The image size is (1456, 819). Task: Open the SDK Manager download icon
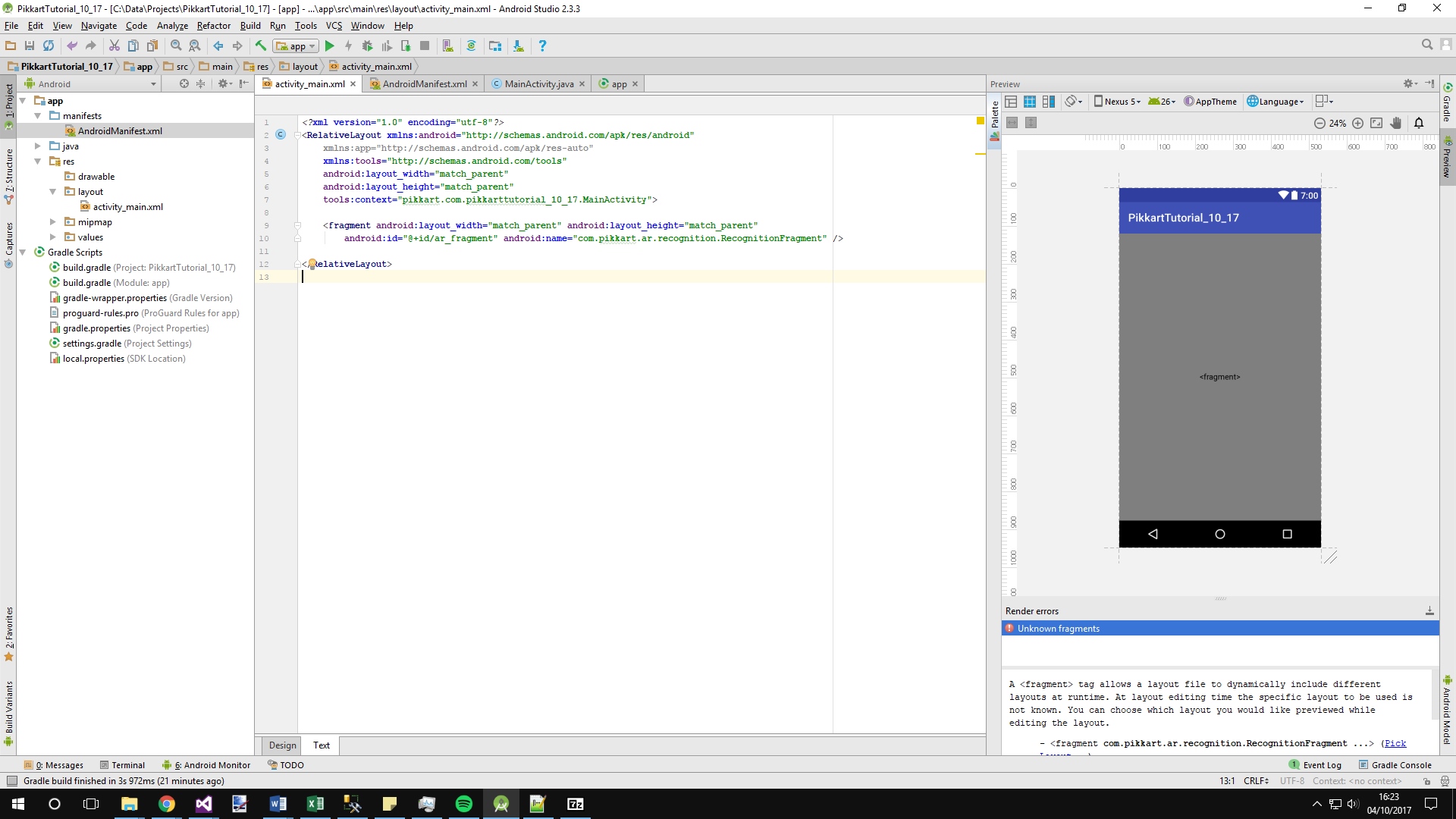pyautogui.click(x=519, y=46)
